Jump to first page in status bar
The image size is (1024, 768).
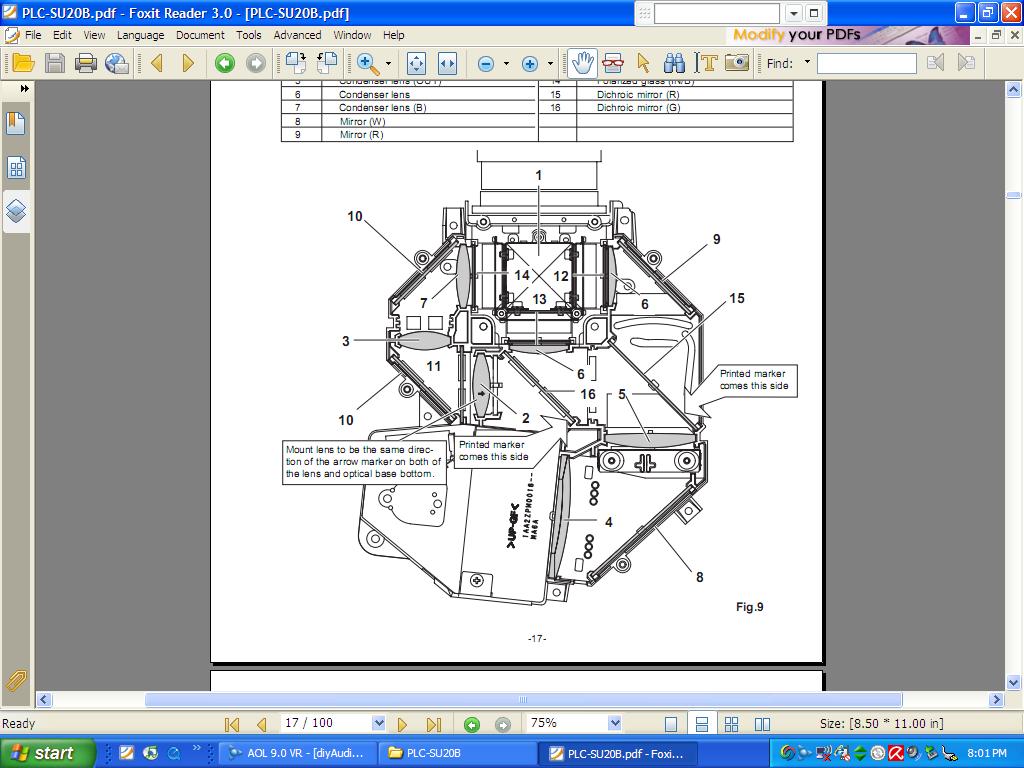pos(231,724)
